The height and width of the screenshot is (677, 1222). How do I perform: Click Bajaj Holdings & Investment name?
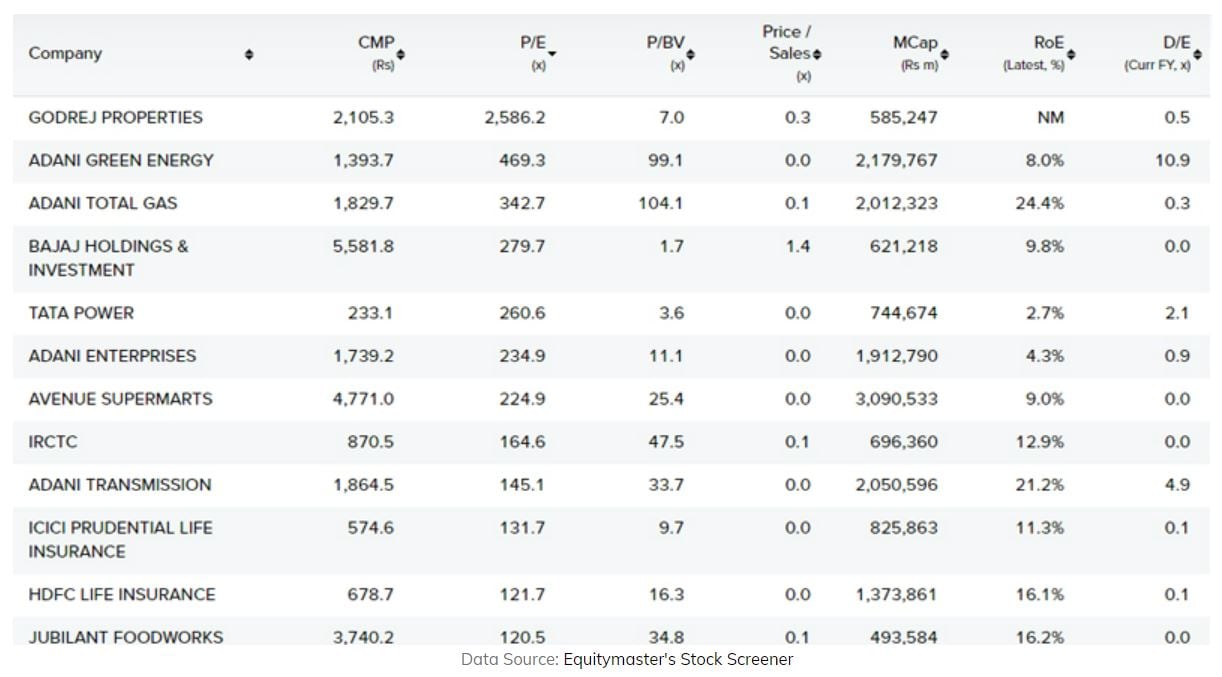tap(108, 258)
